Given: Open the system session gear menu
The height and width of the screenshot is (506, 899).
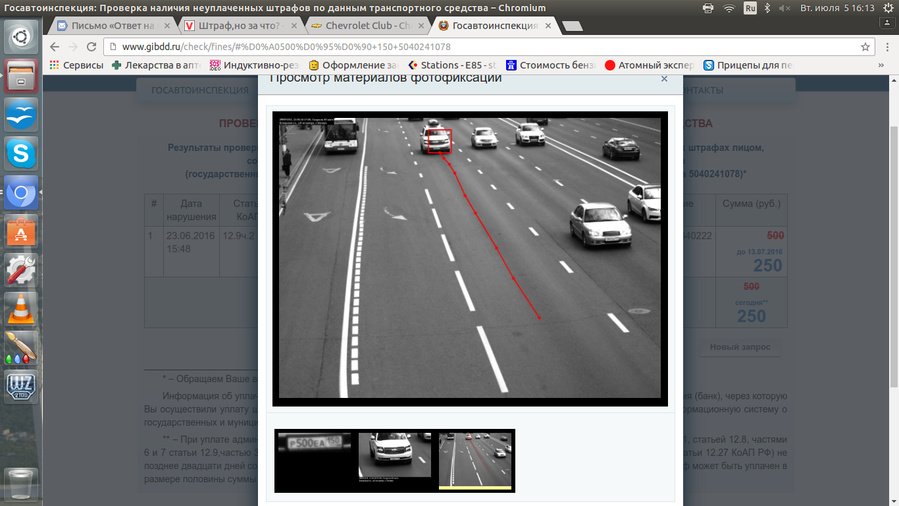Looking at the screenshot, I should point(888,8).
